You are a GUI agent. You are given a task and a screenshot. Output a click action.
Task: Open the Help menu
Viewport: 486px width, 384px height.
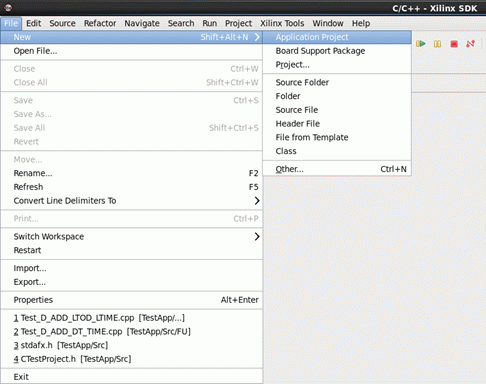tap(361, 23)
